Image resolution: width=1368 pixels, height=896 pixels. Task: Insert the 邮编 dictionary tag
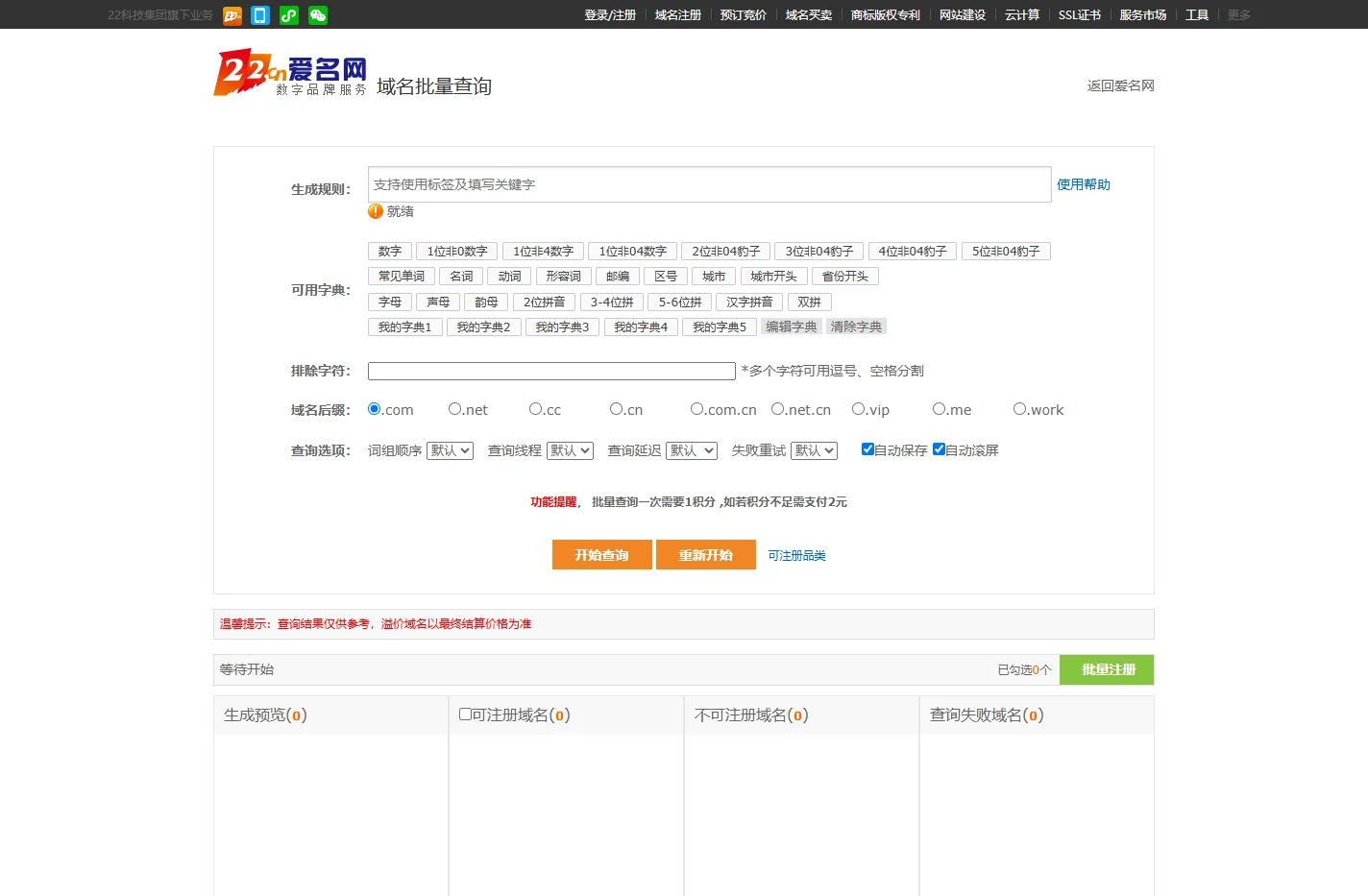tap(618, 276)
